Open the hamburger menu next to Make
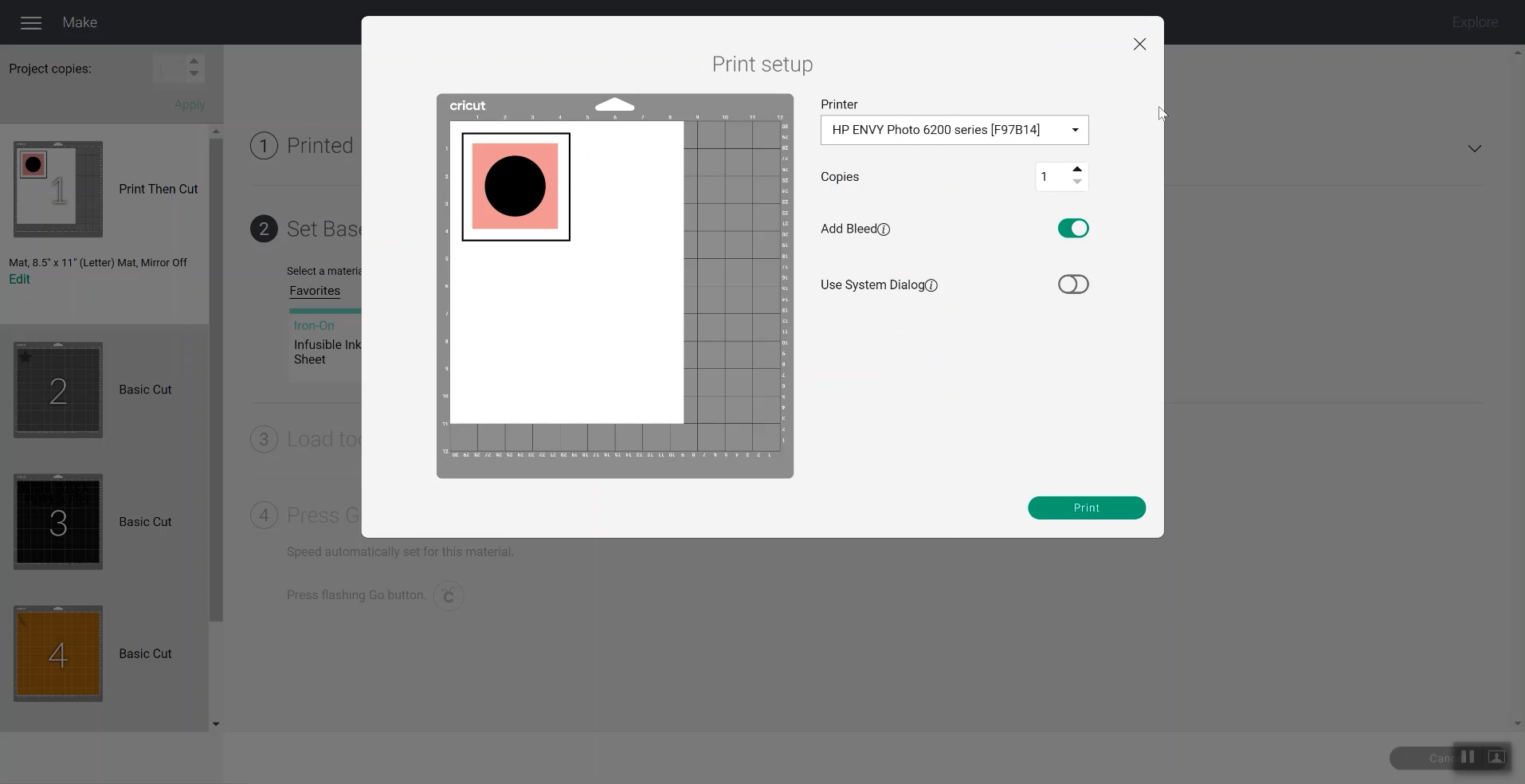The width and height of the screenshot is (1525, 784). coord(31,23)
